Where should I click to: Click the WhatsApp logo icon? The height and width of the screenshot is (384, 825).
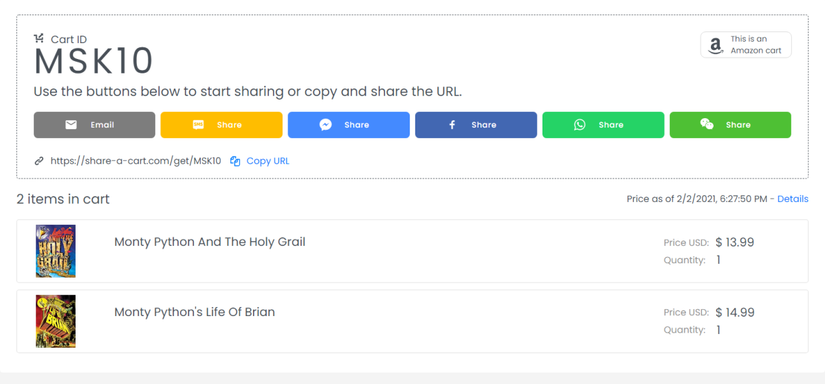[x=580, y=125]
